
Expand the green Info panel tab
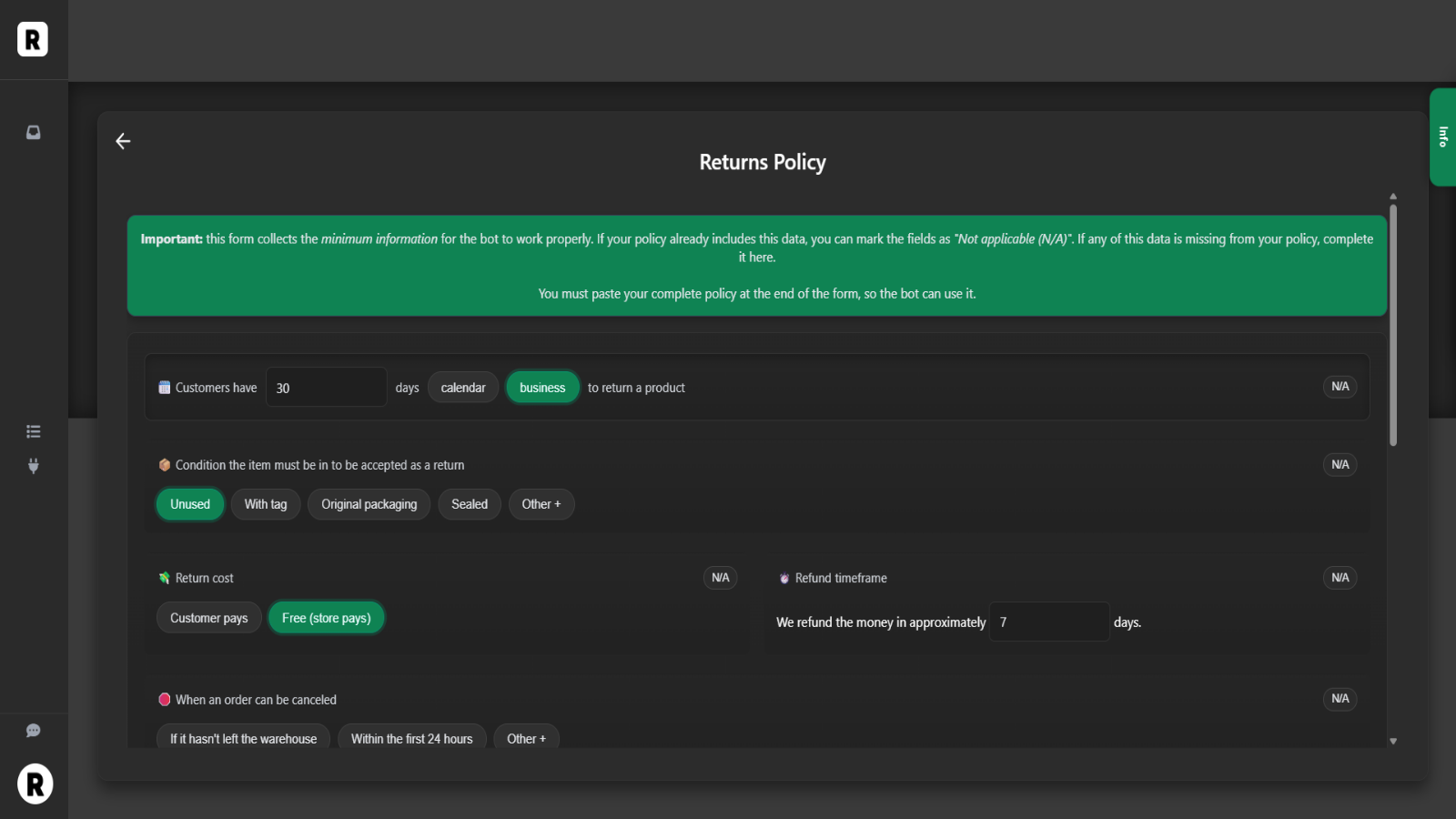point(1444,136)
